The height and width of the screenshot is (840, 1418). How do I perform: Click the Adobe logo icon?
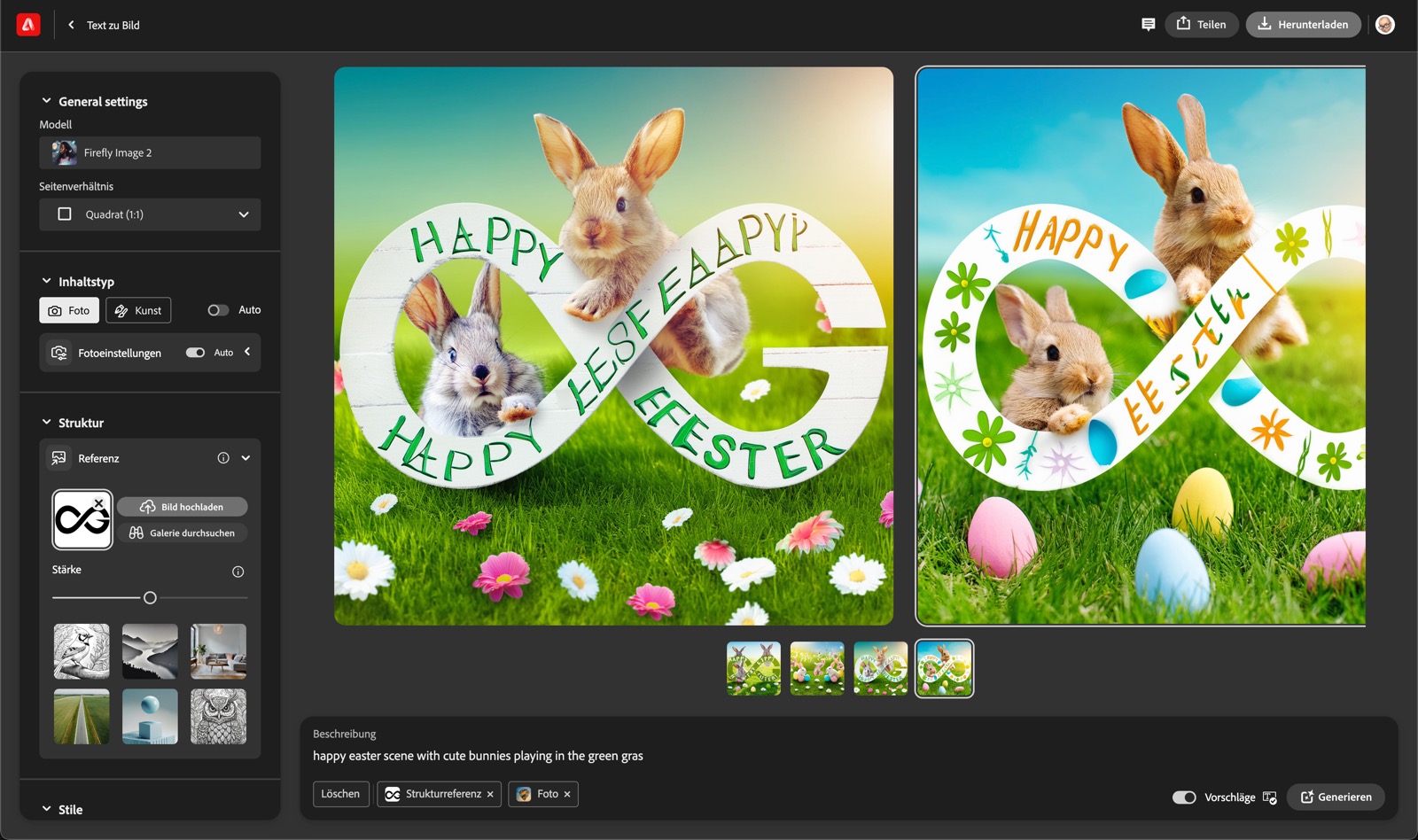(x=28, y=25)
